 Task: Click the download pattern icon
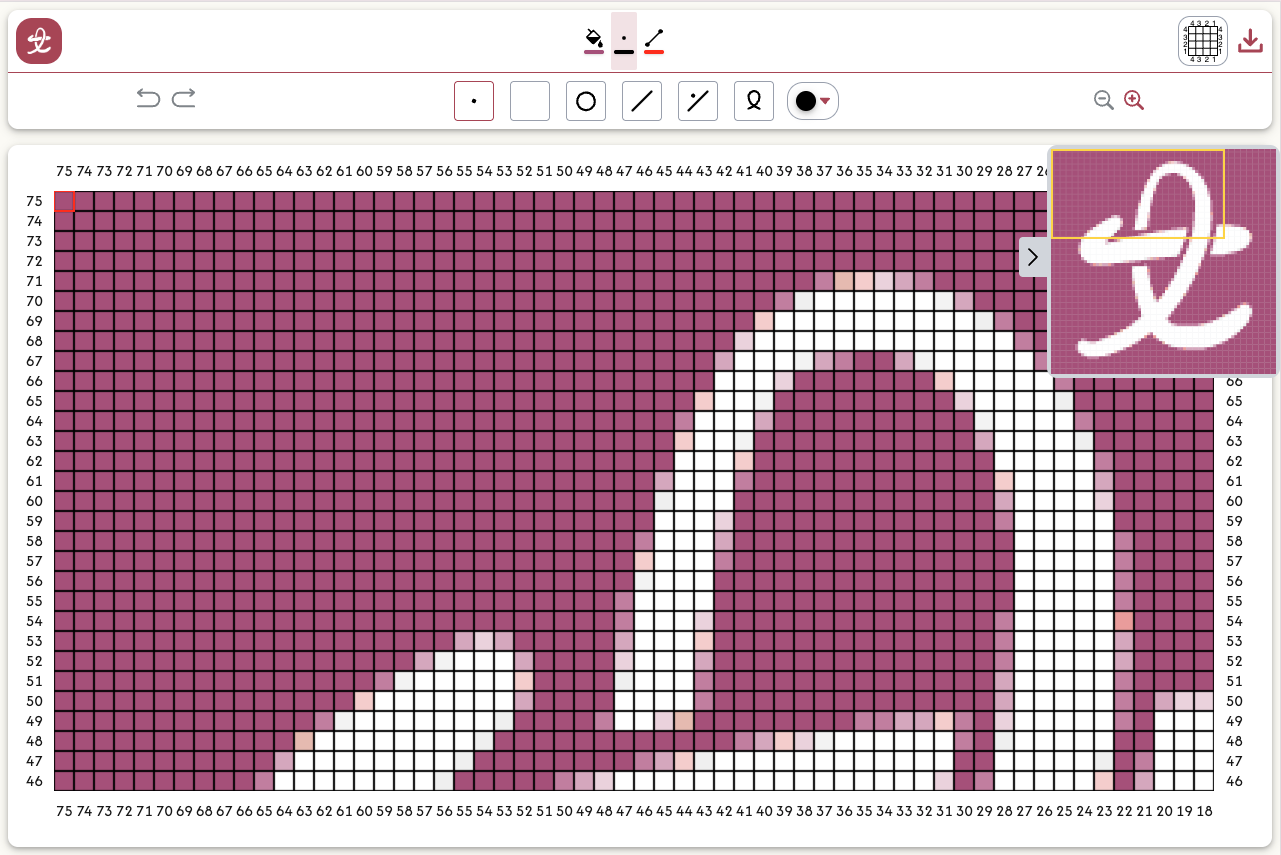point(1250,41)
